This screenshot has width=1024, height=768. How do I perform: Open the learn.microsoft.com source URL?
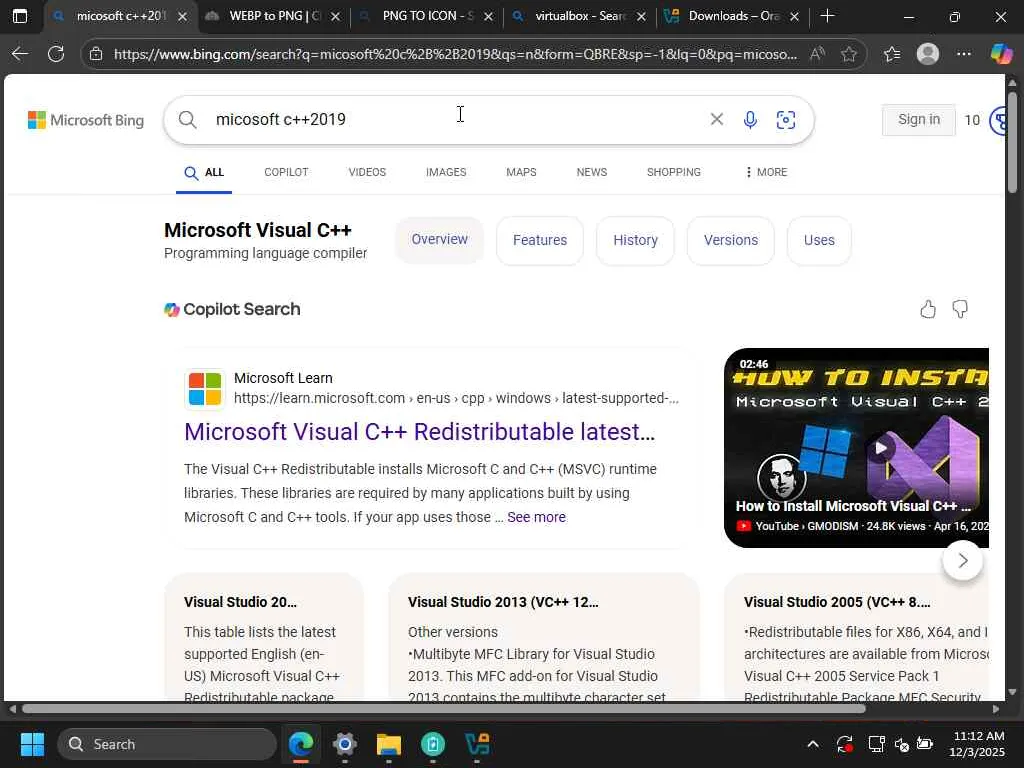456,398
